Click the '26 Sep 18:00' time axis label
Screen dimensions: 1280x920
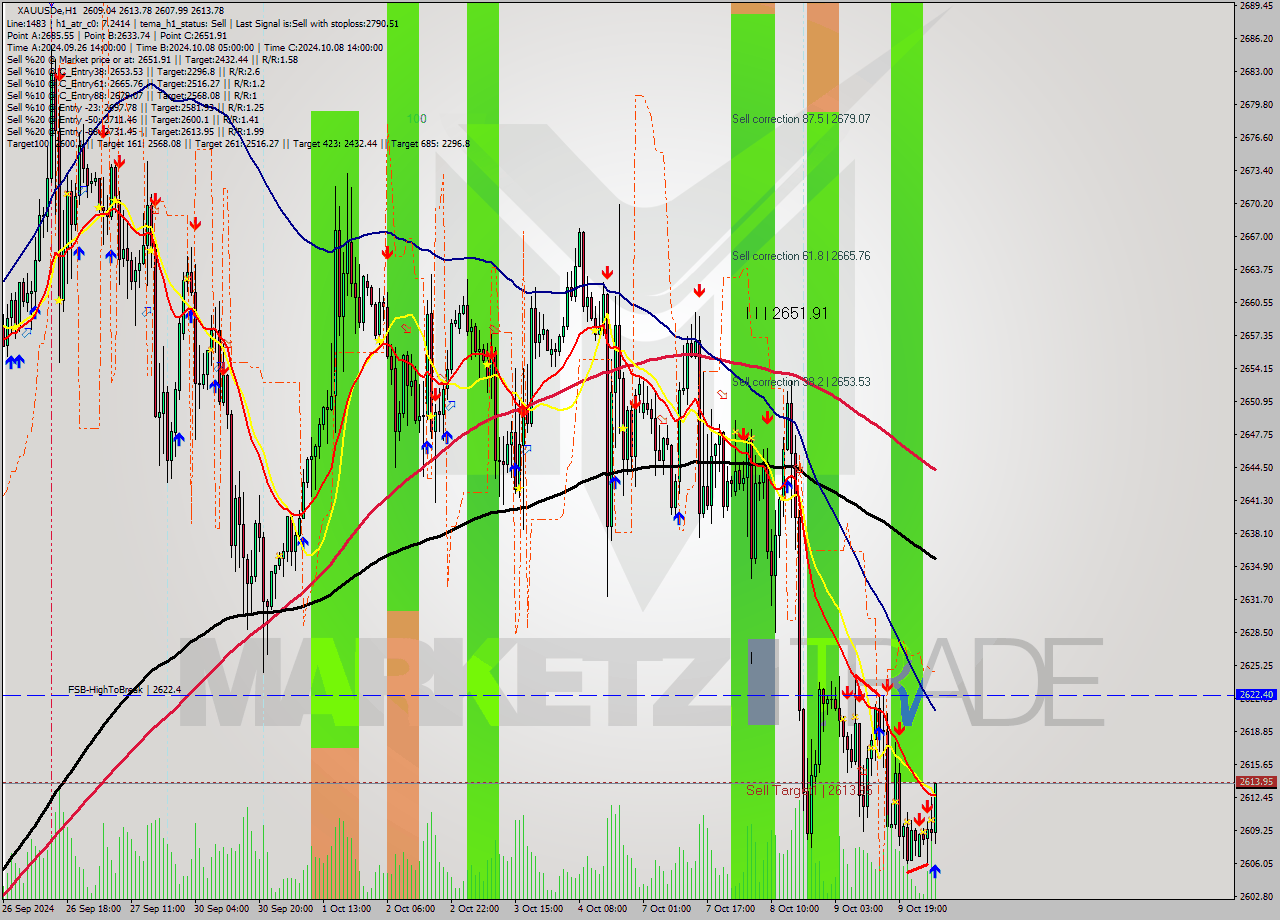click(x=93, y=909)
